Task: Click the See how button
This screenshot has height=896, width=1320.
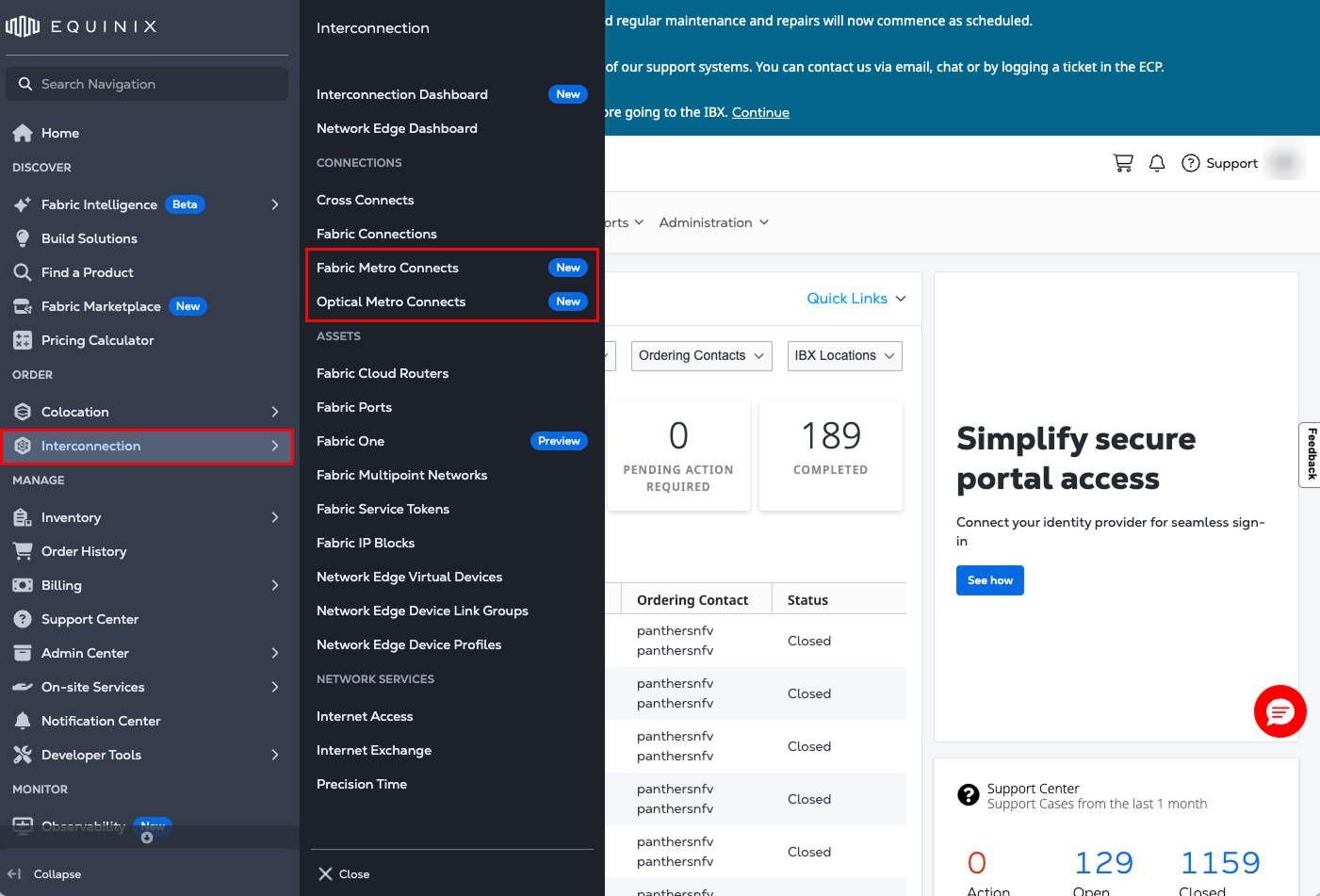Action: 989,580
